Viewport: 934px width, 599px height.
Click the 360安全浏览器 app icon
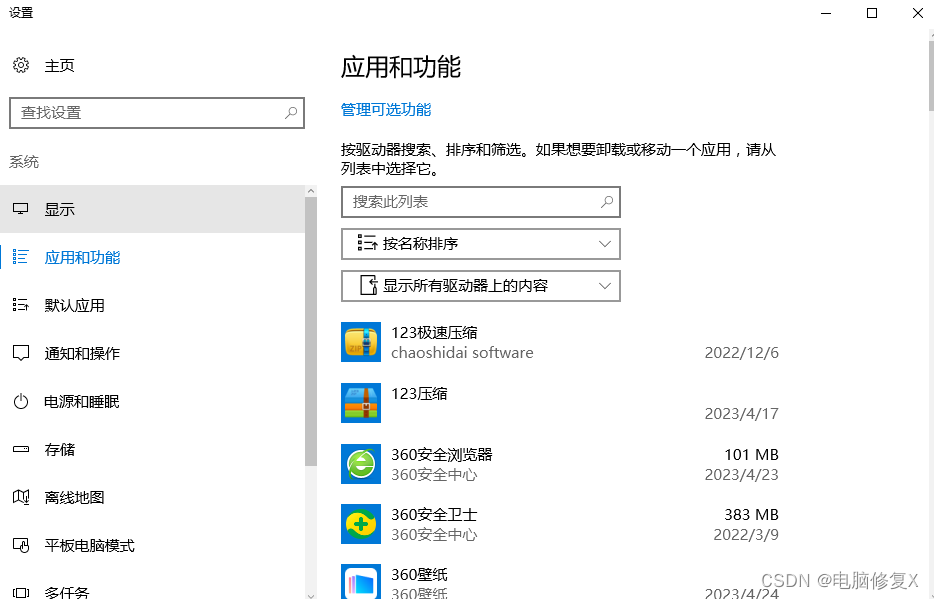point(361,464)
